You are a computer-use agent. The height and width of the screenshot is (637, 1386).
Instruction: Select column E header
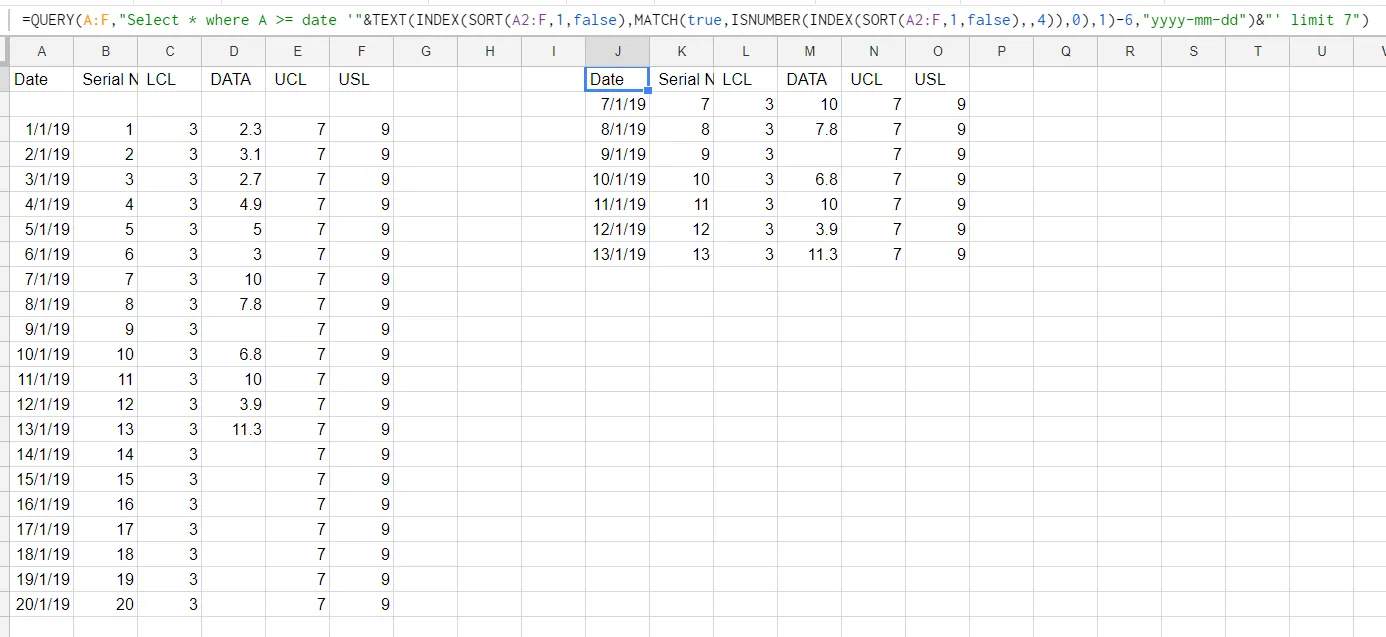point(298,51)
